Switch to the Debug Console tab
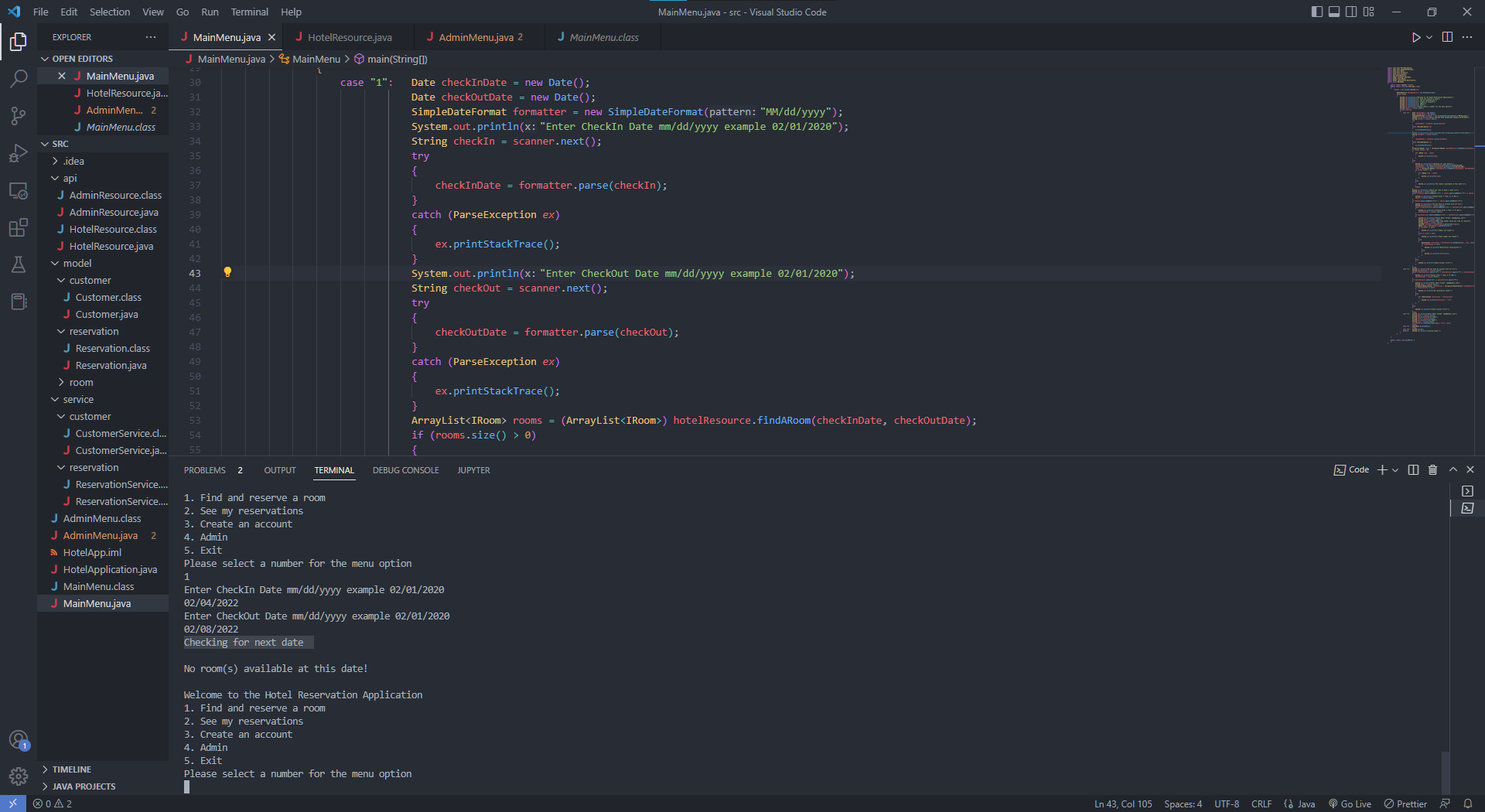This screenshot has width=1485, height=812. tap(405, 470)
